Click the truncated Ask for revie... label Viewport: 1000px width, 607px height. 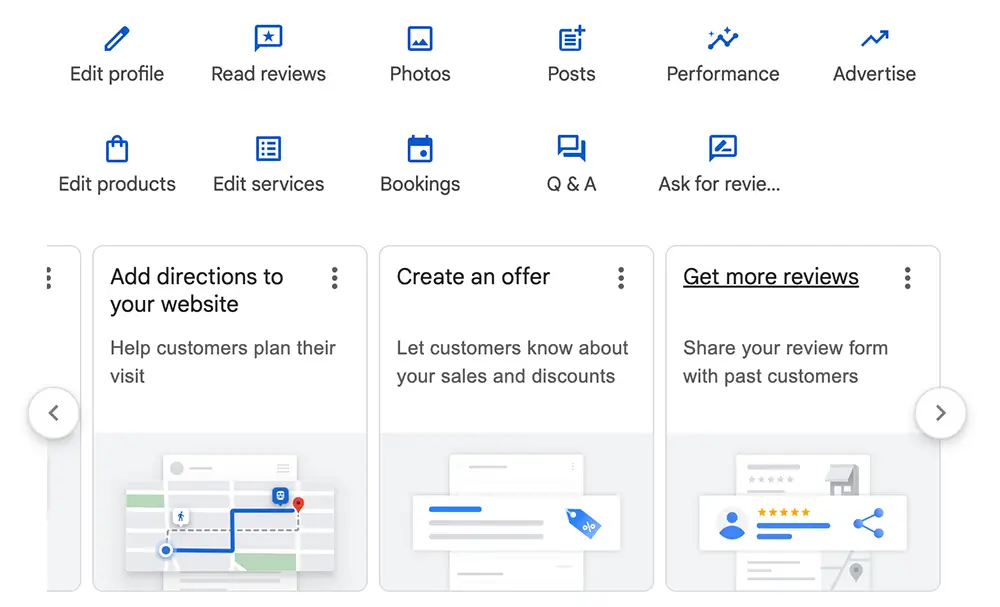coord(719,184)
